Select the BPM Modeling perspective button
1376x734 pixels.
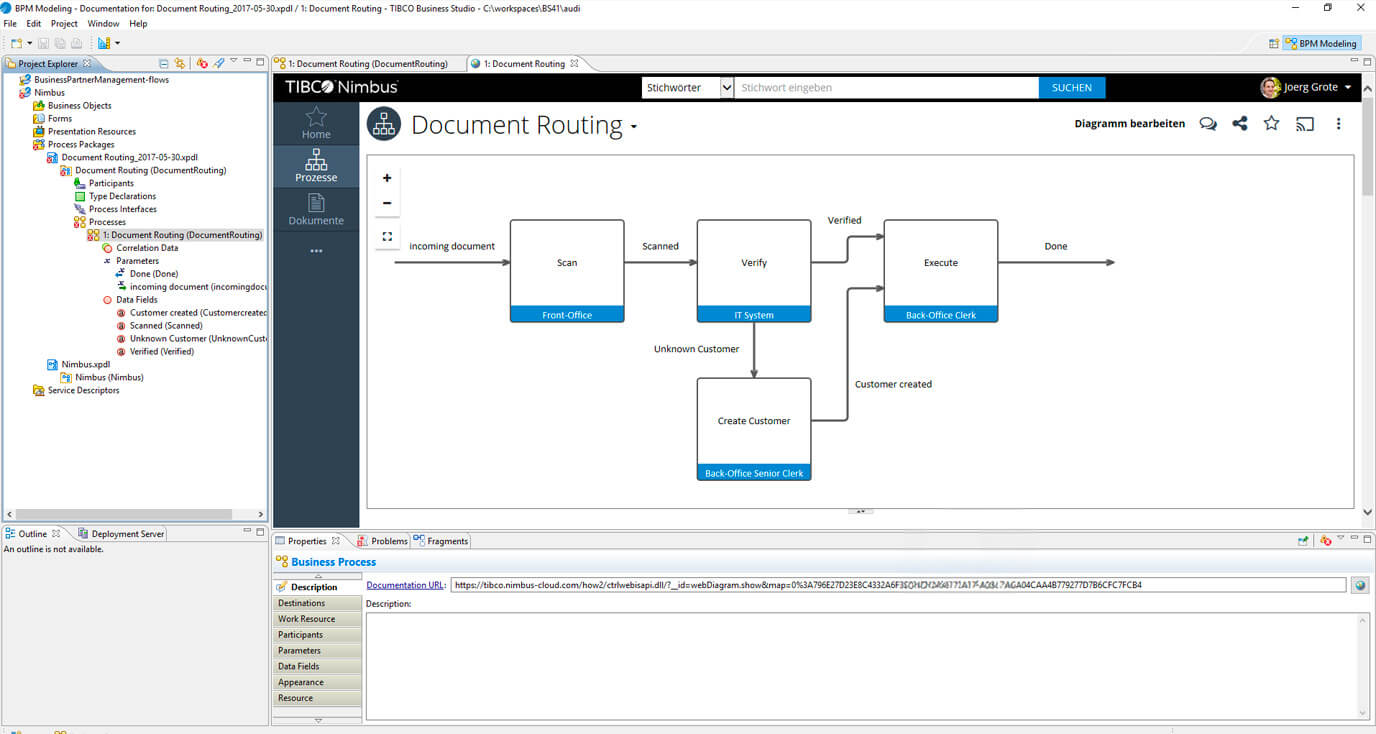(1321, 43)
